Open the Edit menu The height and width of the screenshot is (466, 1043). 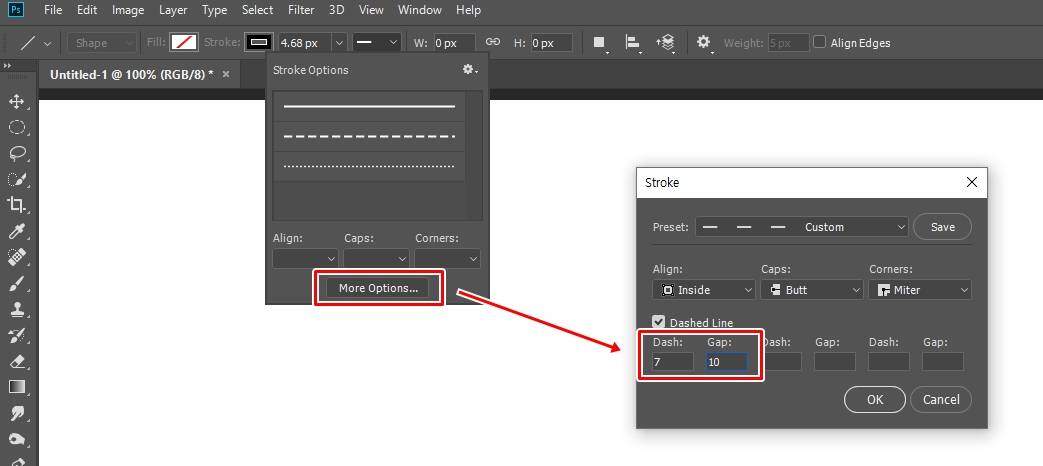87,10
